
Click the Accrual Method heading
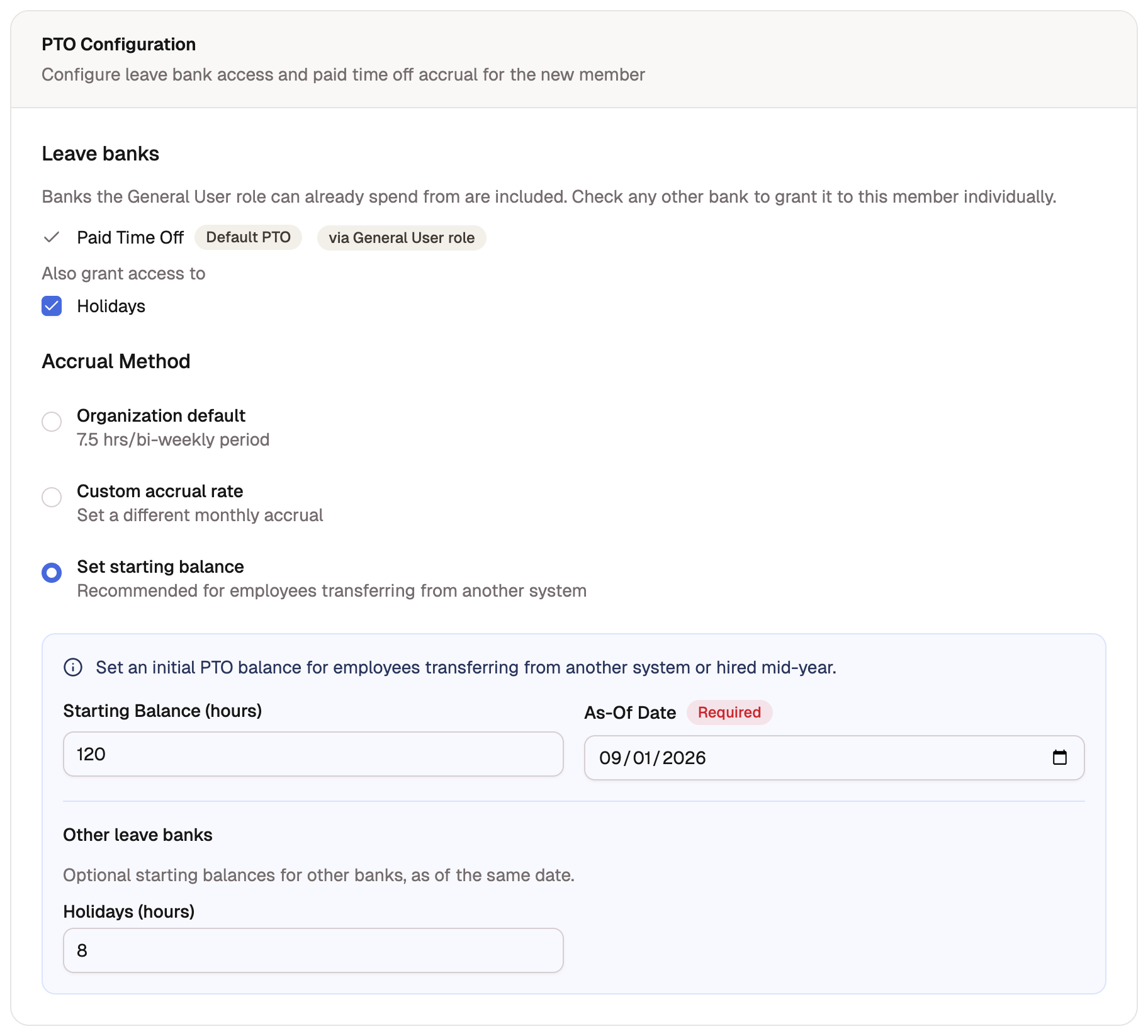tap(116, 361)
